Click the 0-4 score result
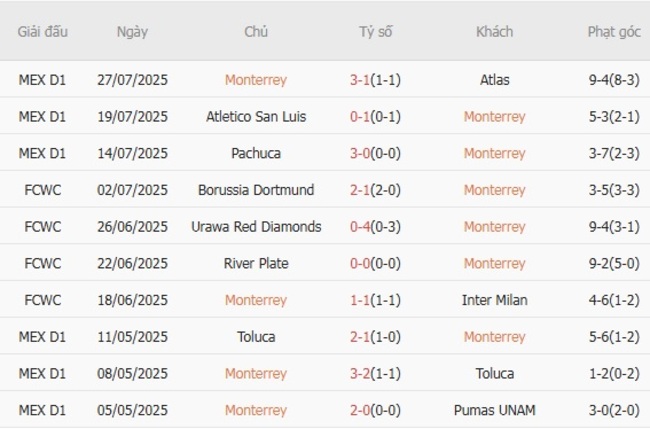Screen dimensions: 650x429 point(361,227)
